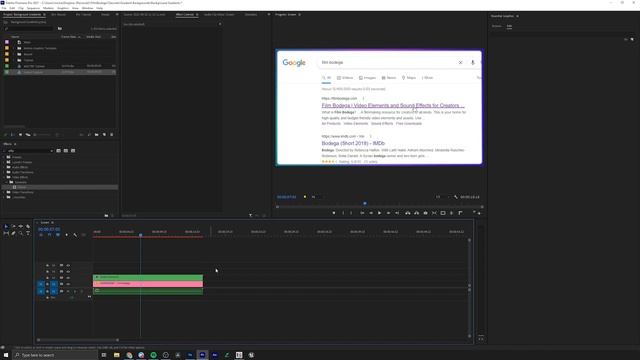
Task: Toggle track lock on V1
Action: point(47,284)
